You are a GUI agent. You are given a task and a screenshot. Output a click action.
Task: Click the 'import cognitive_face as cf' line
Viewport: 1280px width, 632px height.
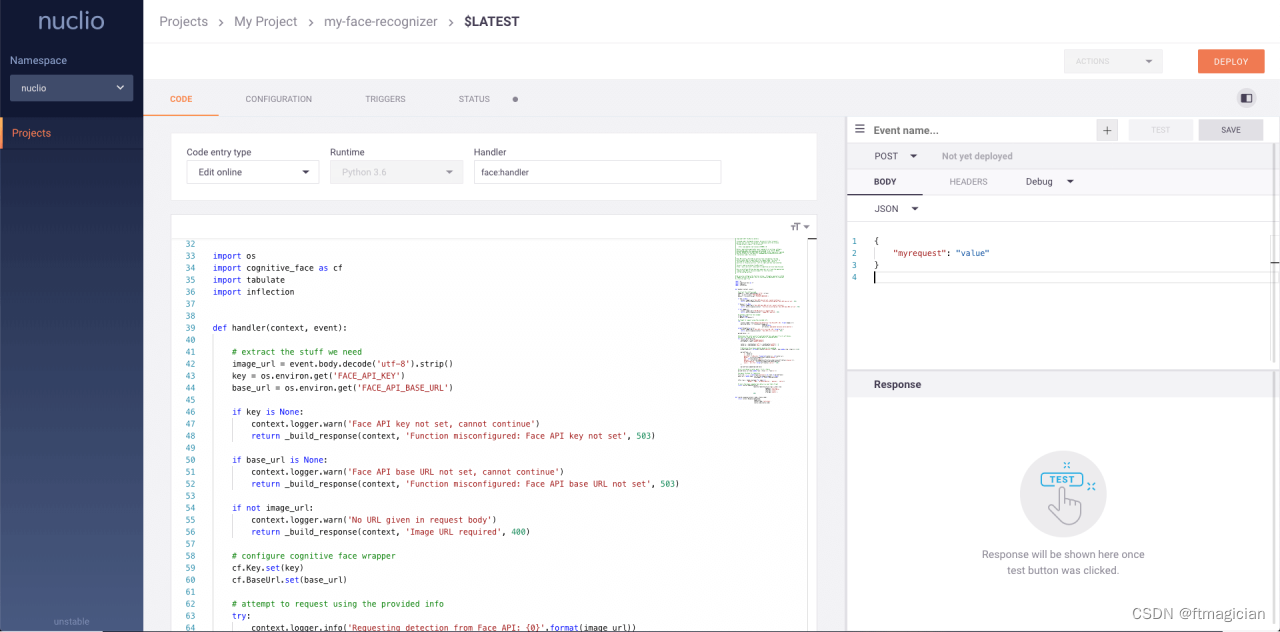coord(277,268)
